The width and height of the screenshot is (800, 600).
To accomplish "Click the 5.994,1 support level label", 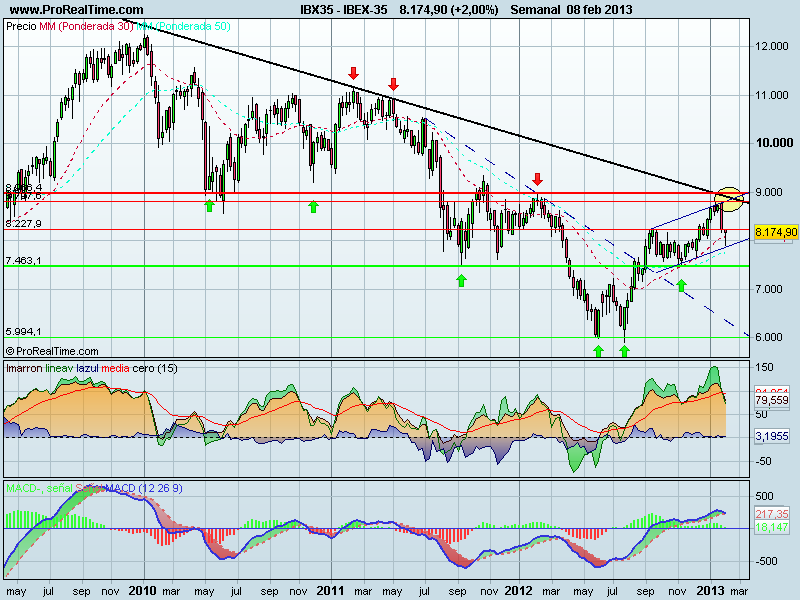I will point(23,332).
